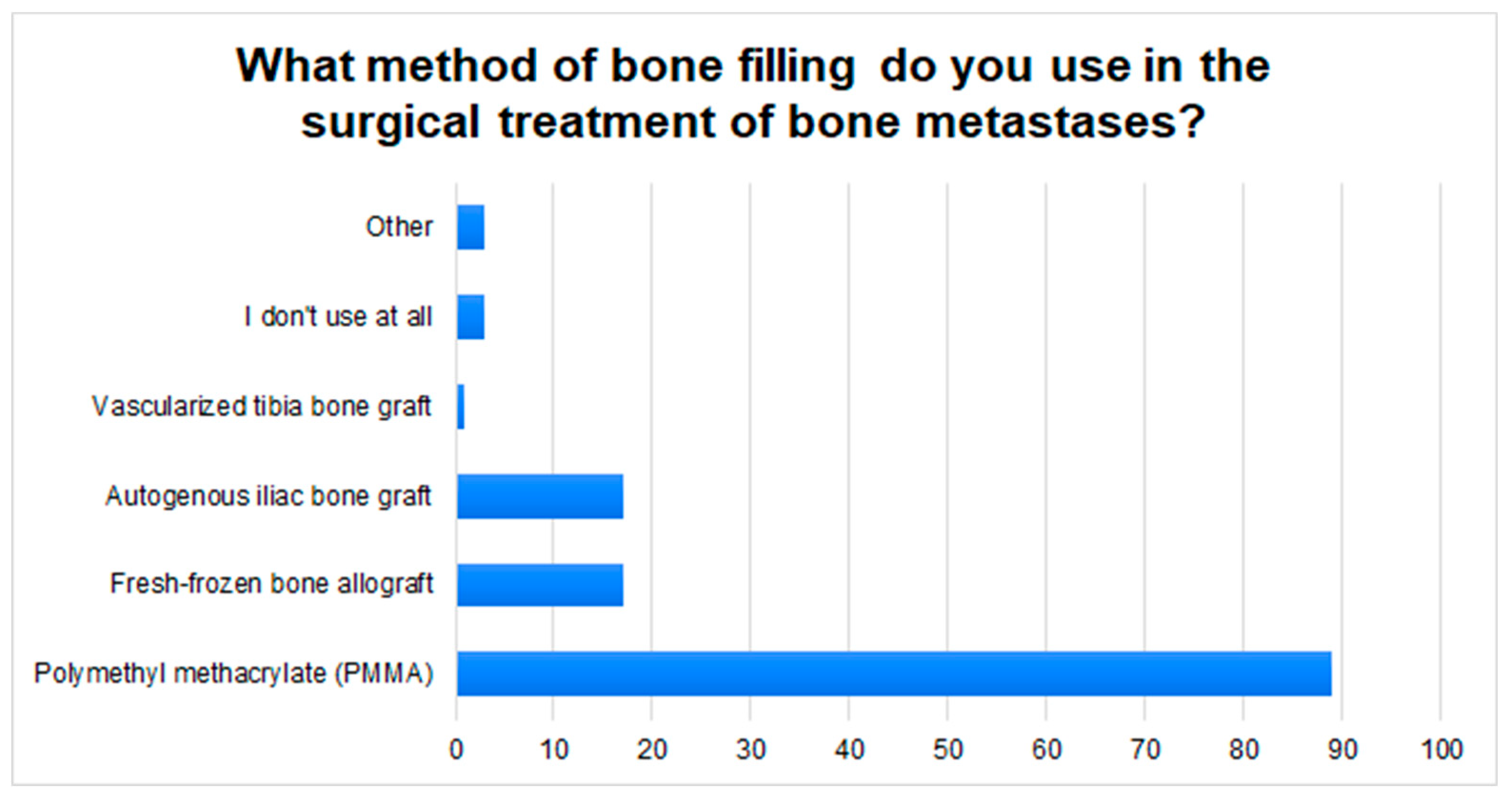Click the "Fresh-frozen bone allograft" label

pos(271,584)
